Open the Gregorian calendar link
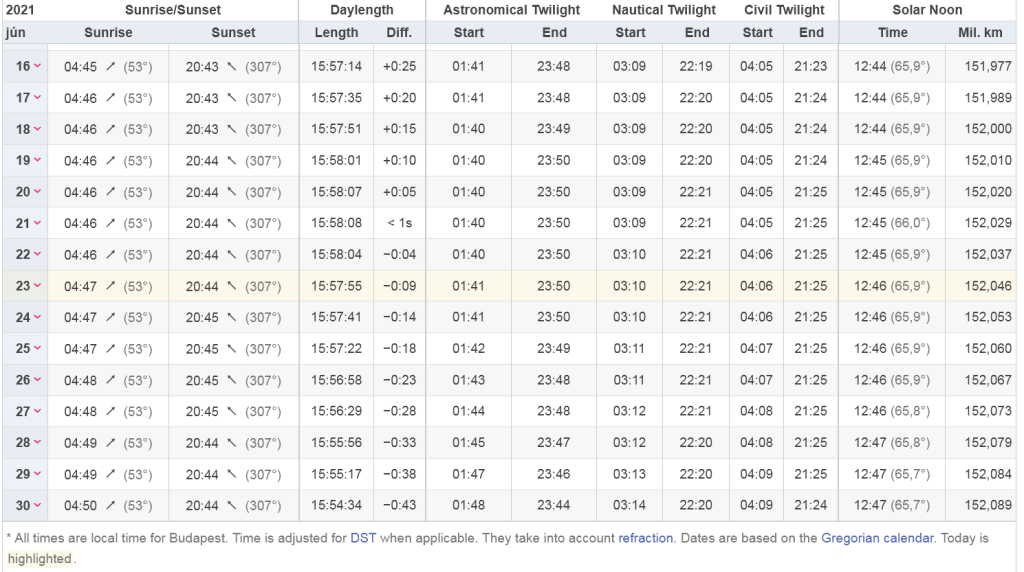This screenshot has height=572, width=1024. pos(877,538)
